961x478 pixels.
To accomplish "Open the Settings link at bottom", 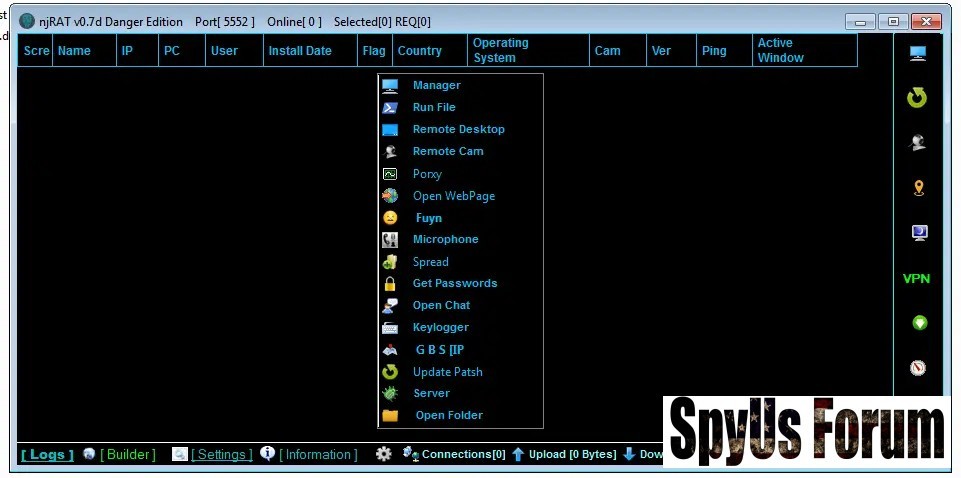I will (x=222, y=455).
